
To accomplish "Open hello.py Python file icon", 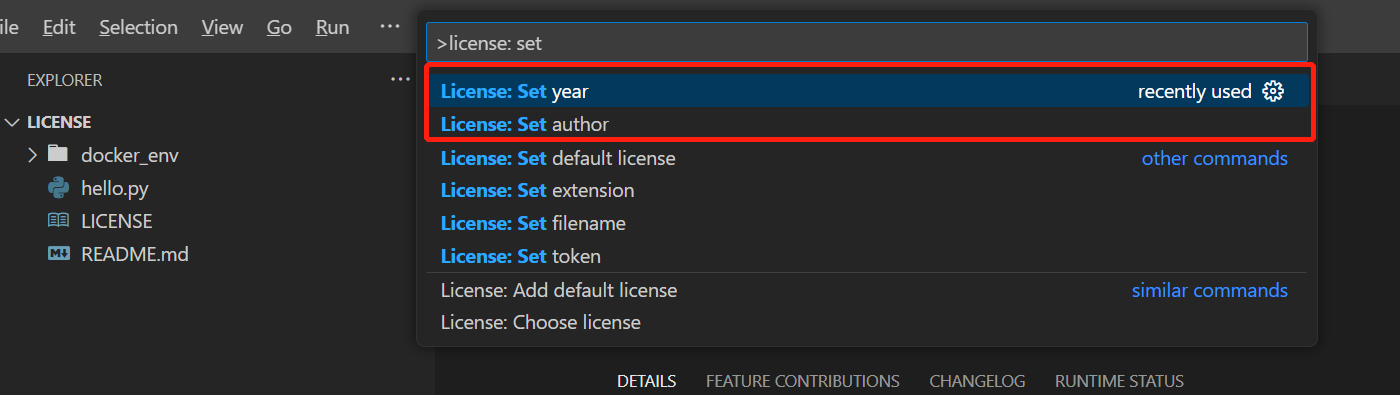I will click(x=58, y=187).
